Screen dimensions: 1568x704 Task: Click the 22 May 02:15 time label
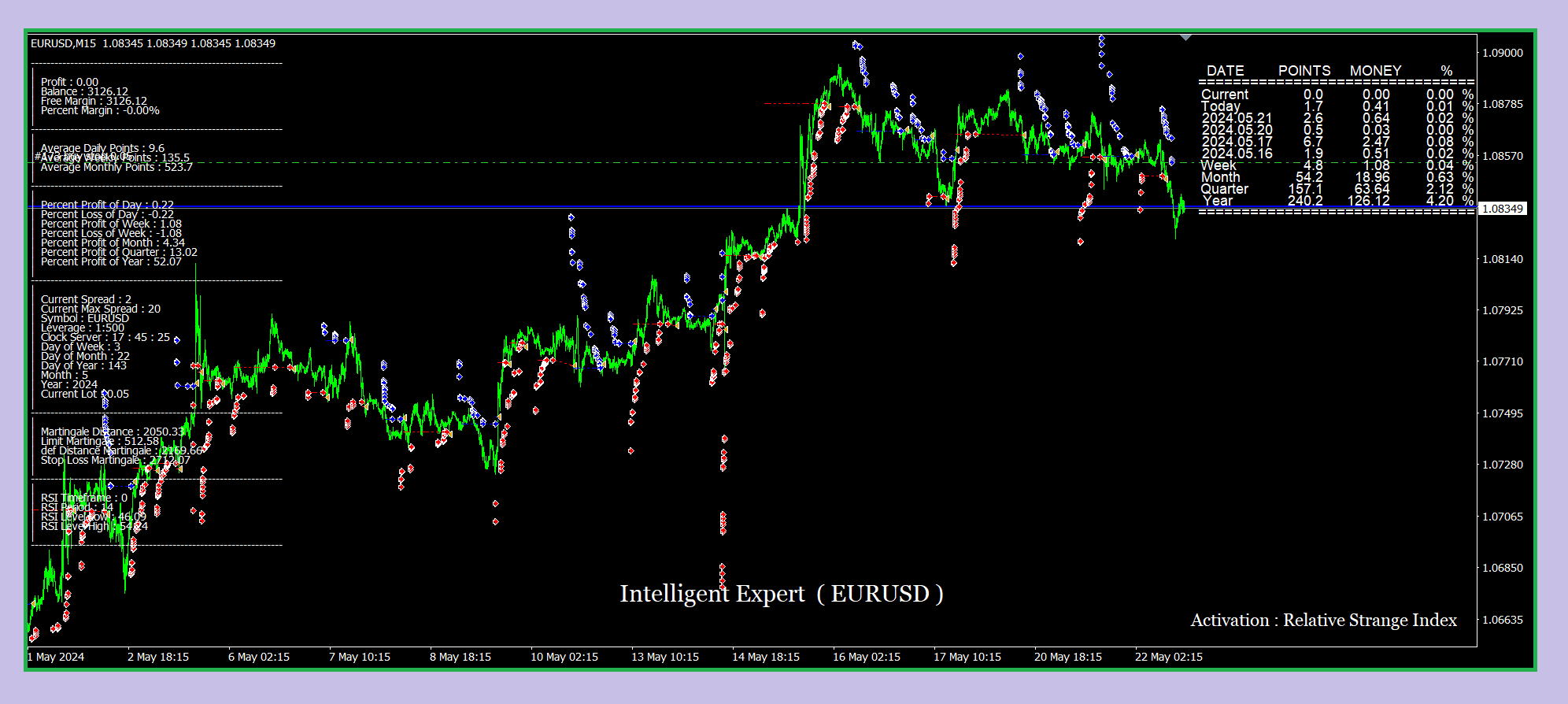tap(1168, 657)
